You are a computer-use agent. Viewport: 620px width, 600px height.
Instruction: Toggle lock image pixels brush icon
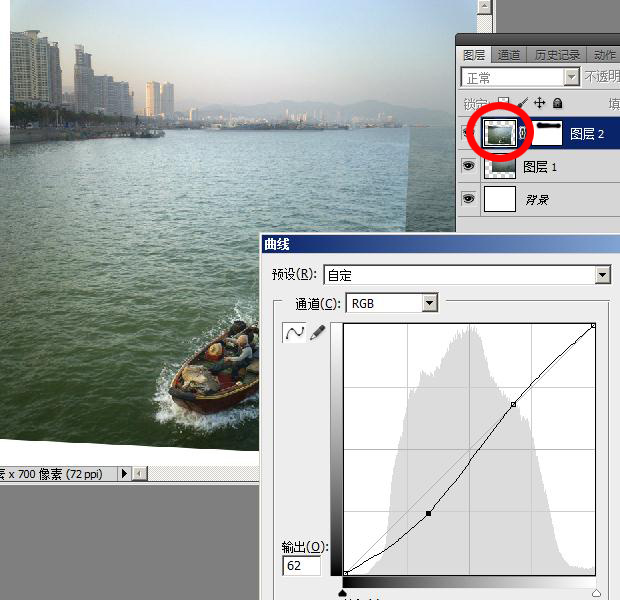(x=522, y=103)
